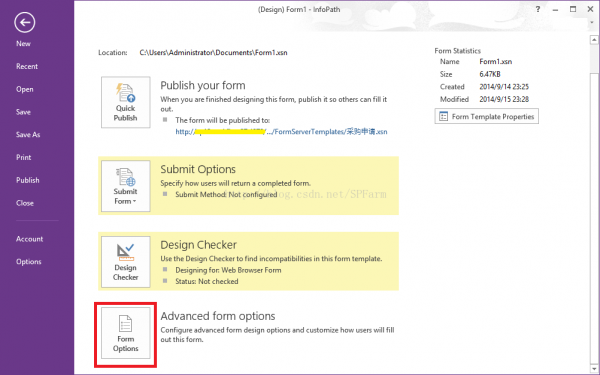
Task: Select Print in the sidebar
Action: click(23, 157)
